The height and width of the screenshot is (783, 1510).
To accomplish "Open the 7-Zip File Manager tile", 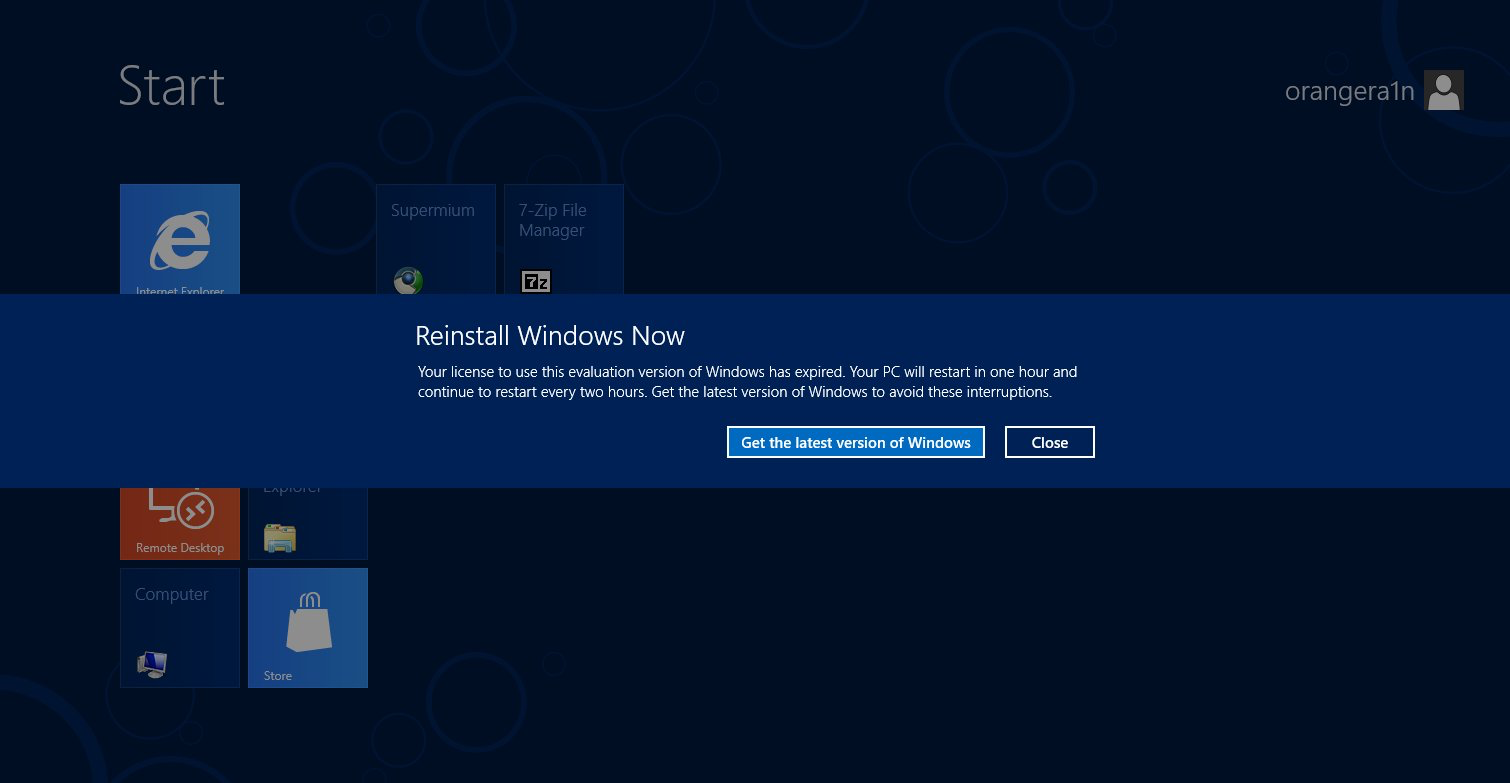I will (564, 239).
